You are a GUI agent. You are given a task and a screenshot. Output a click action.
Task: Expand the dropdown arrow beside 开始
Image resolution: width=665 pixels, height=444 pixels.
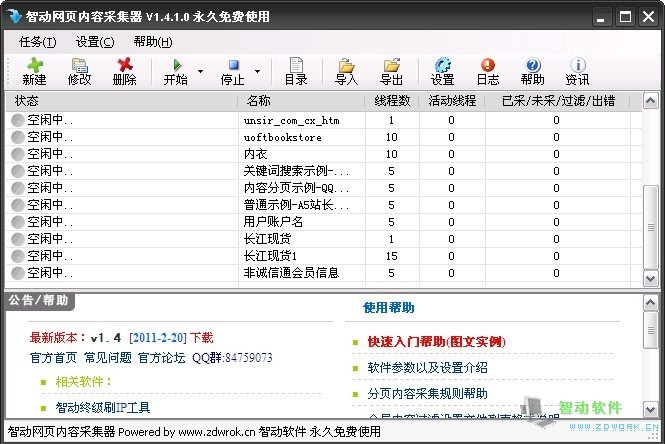click(200, 72)
